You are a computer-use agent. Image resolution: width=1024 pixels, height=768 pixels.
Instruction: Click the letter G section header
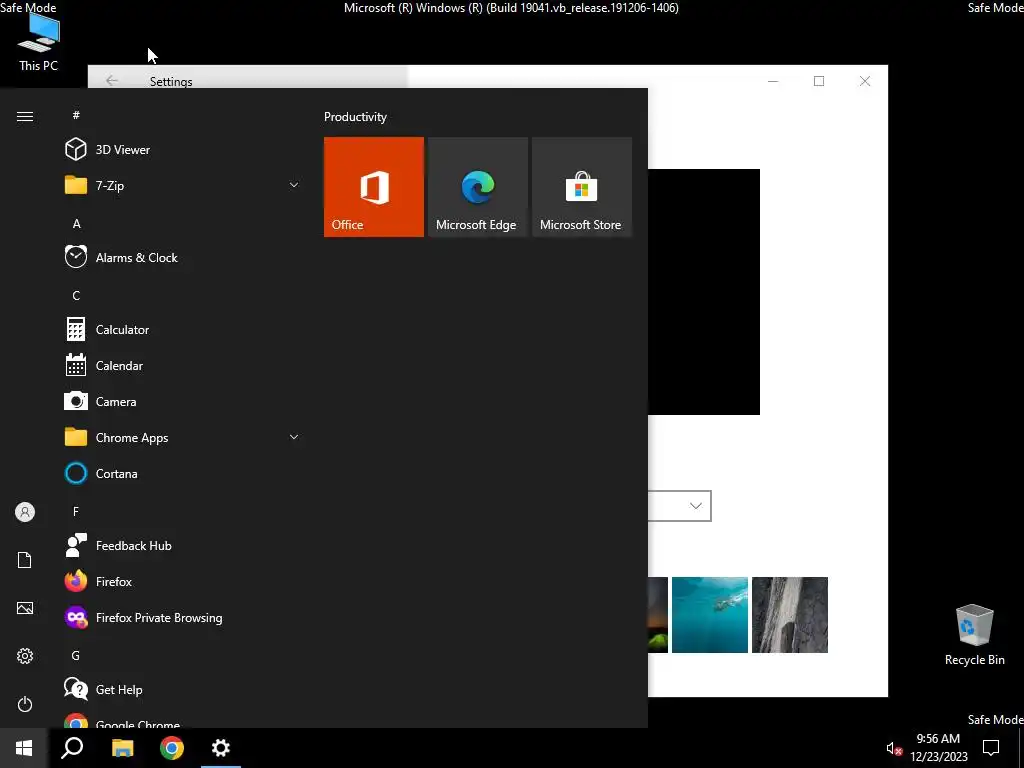click(x=76, y=655)
